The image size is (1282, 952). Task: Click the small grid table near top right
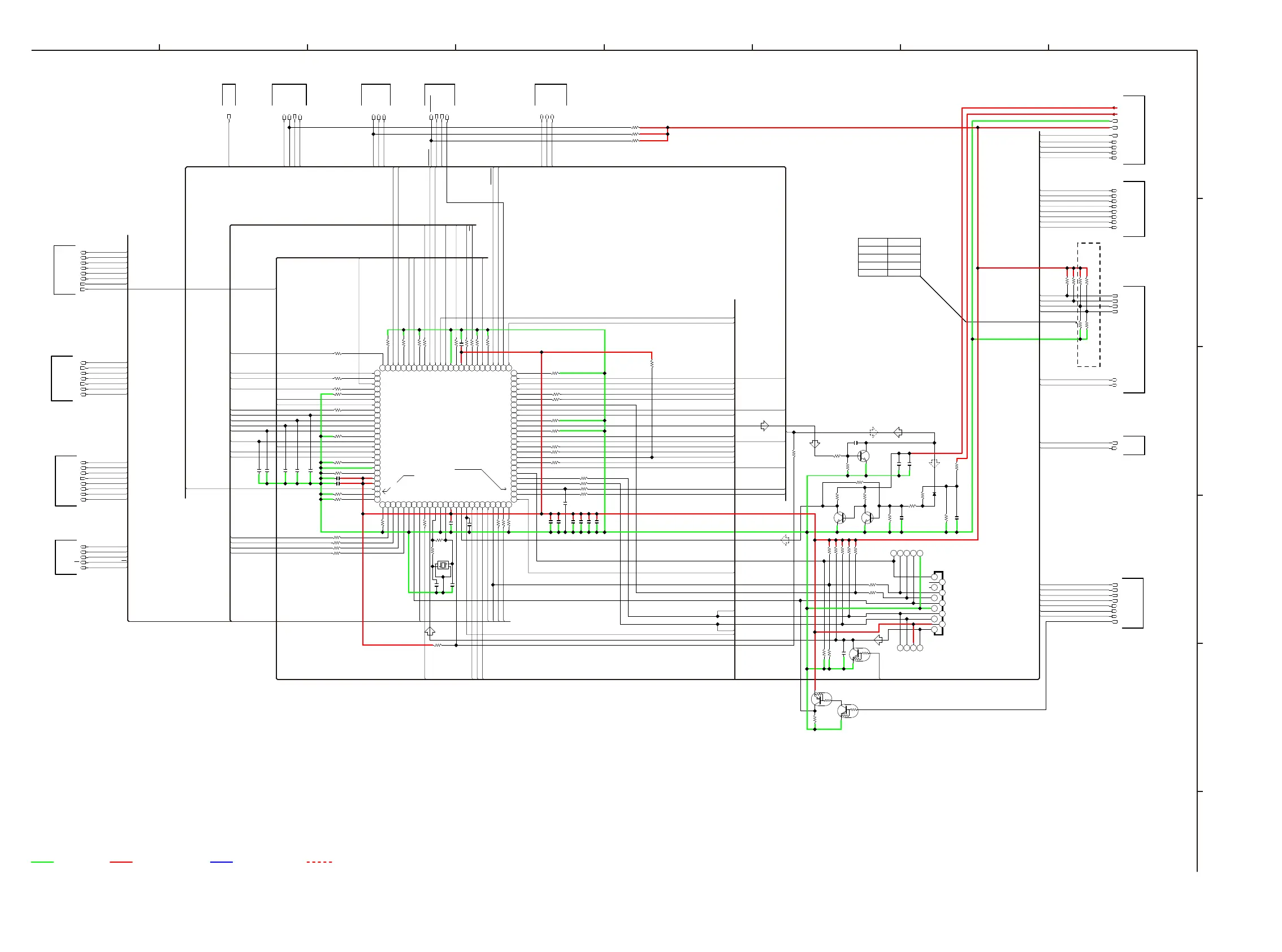point(889,257)
